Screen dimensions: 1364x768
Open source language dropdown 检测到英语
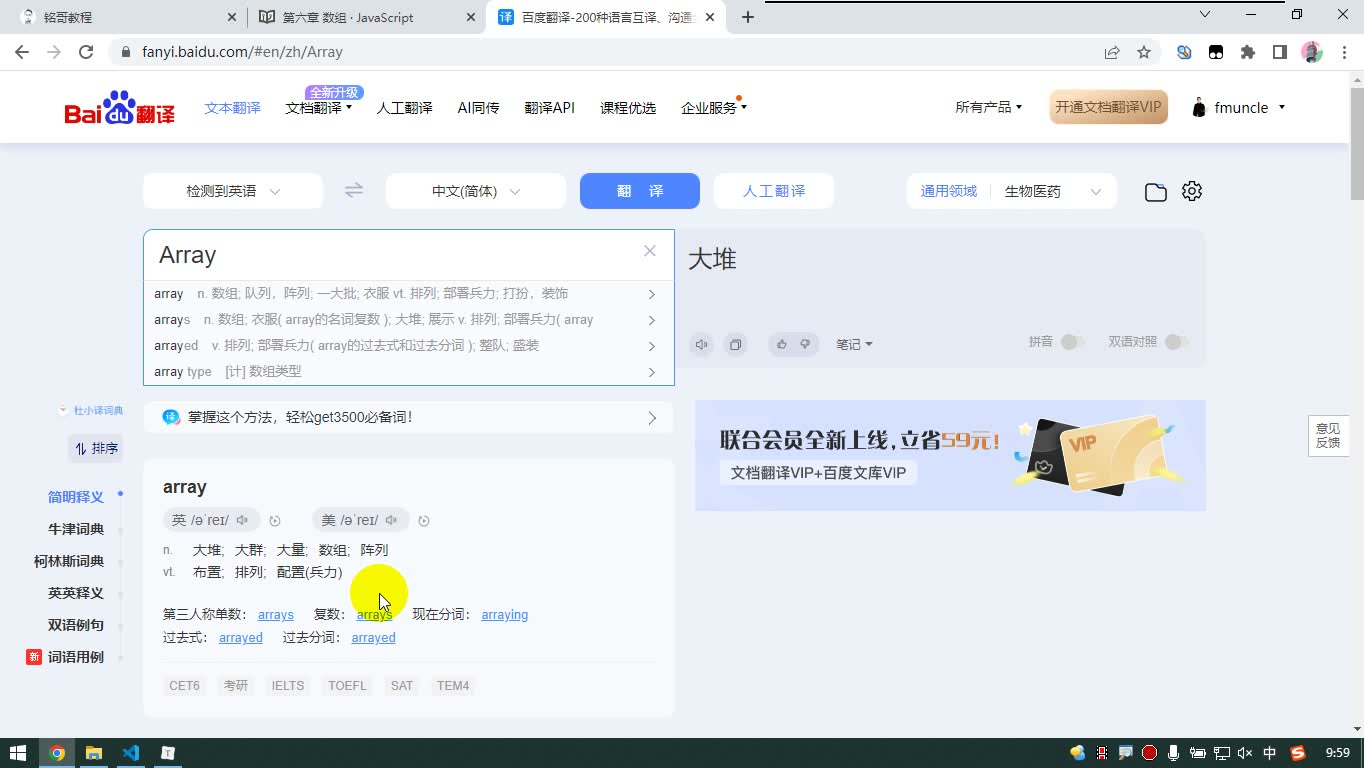tap(233, 191)
